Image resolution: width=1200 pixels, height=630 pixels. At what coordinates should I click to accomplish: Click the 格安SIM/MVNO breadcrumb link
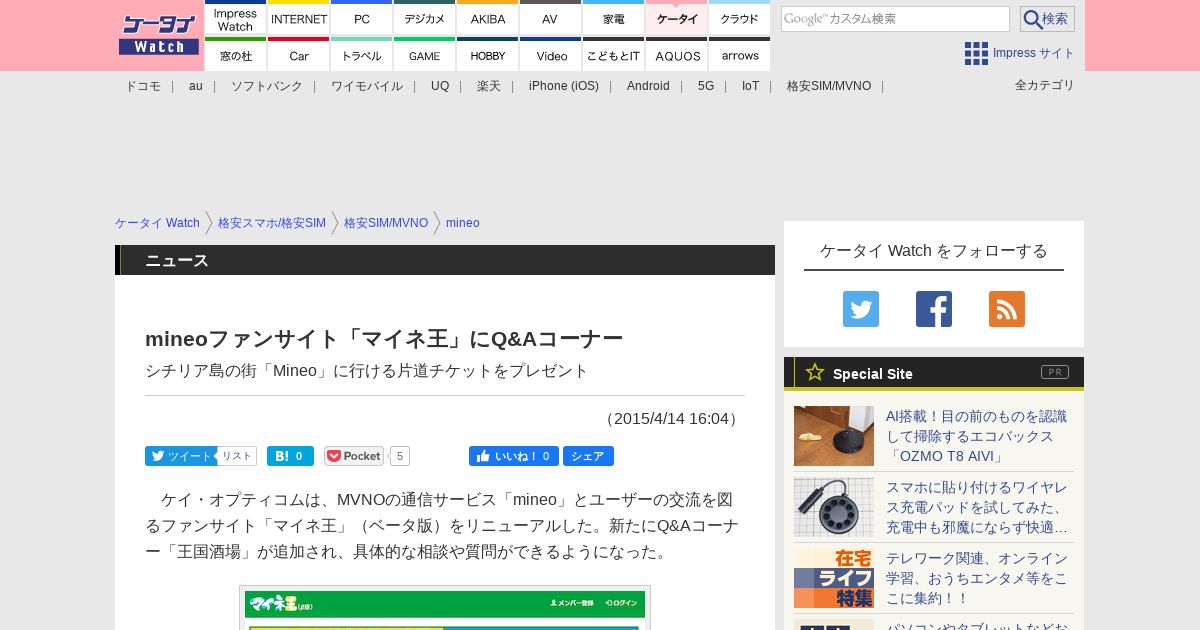click(x=386, y=223)
